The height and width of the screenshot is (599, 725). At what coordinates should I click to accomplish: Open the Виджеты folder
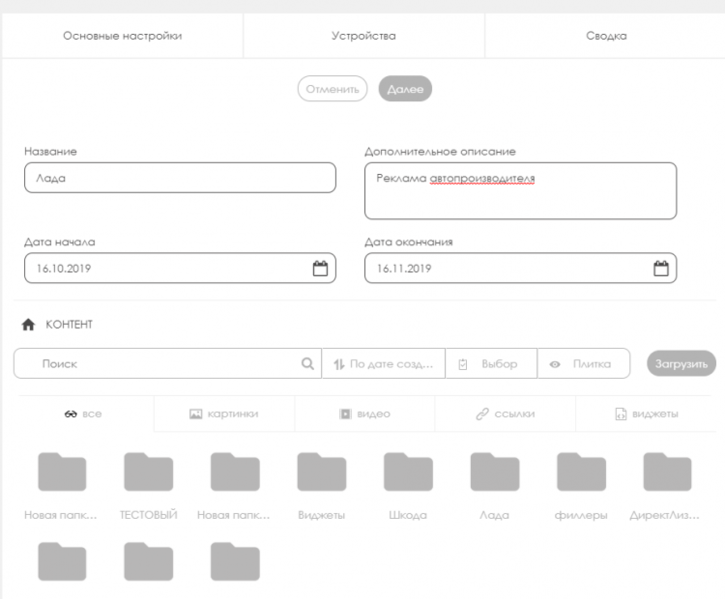[322, 472]
